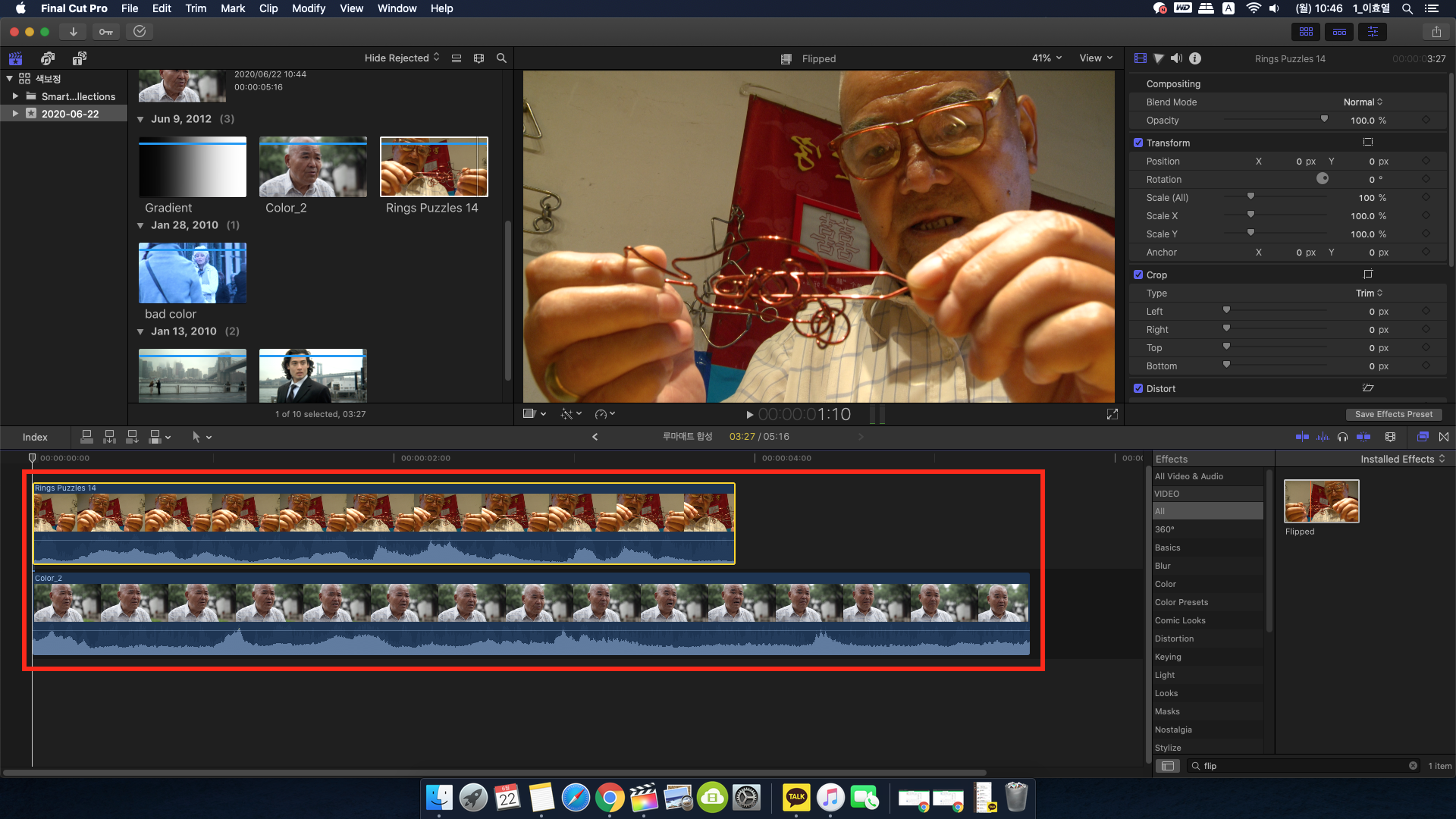The image size is (1456, 819).
Task: Show the audio inspector speaker icon
Action: point(1176,58)
